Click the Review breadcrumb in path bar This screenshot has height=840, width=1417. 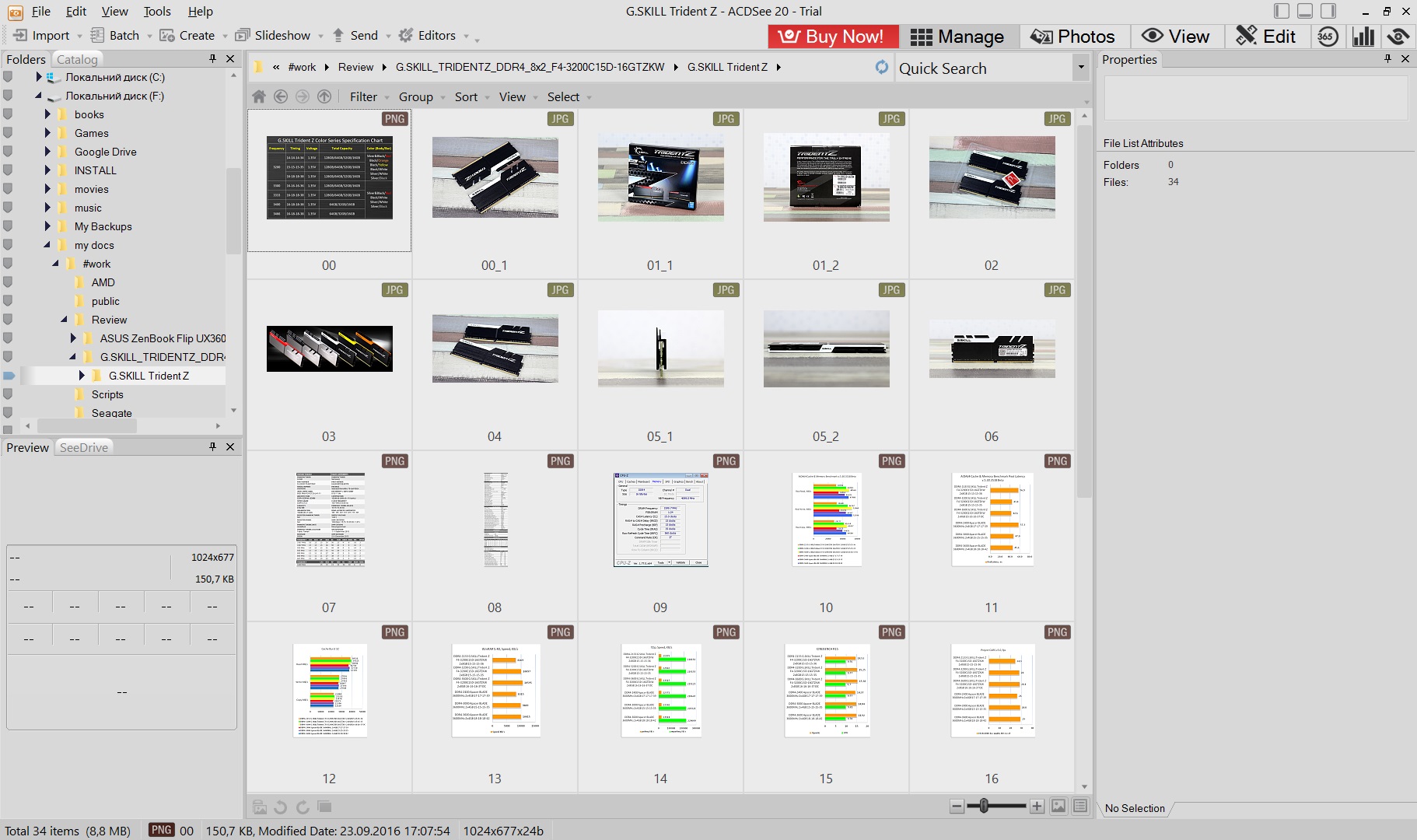coord(355,67)
